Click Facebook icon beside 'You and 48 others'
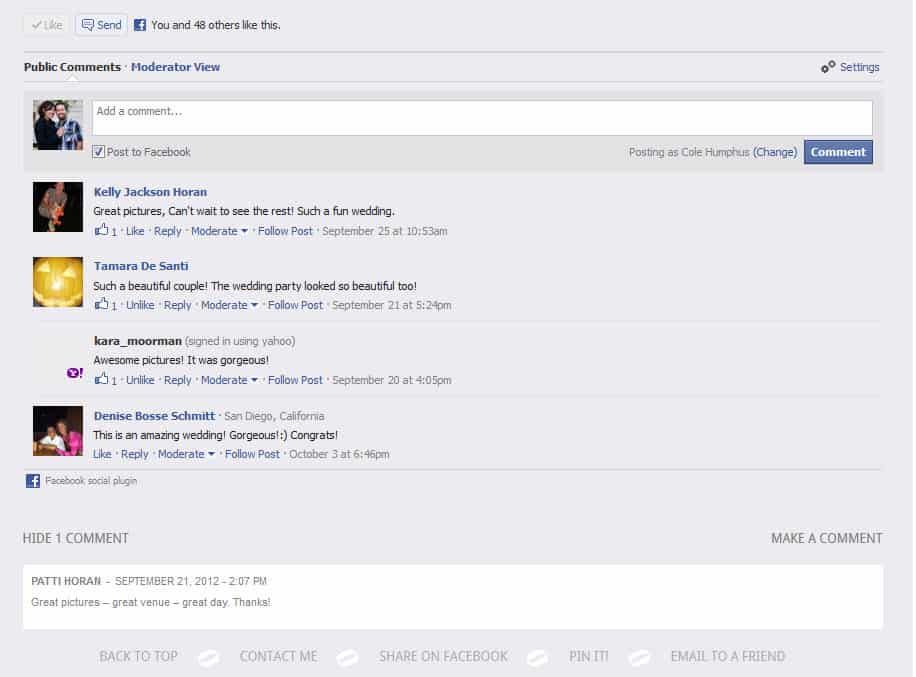The height and width of the screenshot is (677, 916). (x=140, y=25)
